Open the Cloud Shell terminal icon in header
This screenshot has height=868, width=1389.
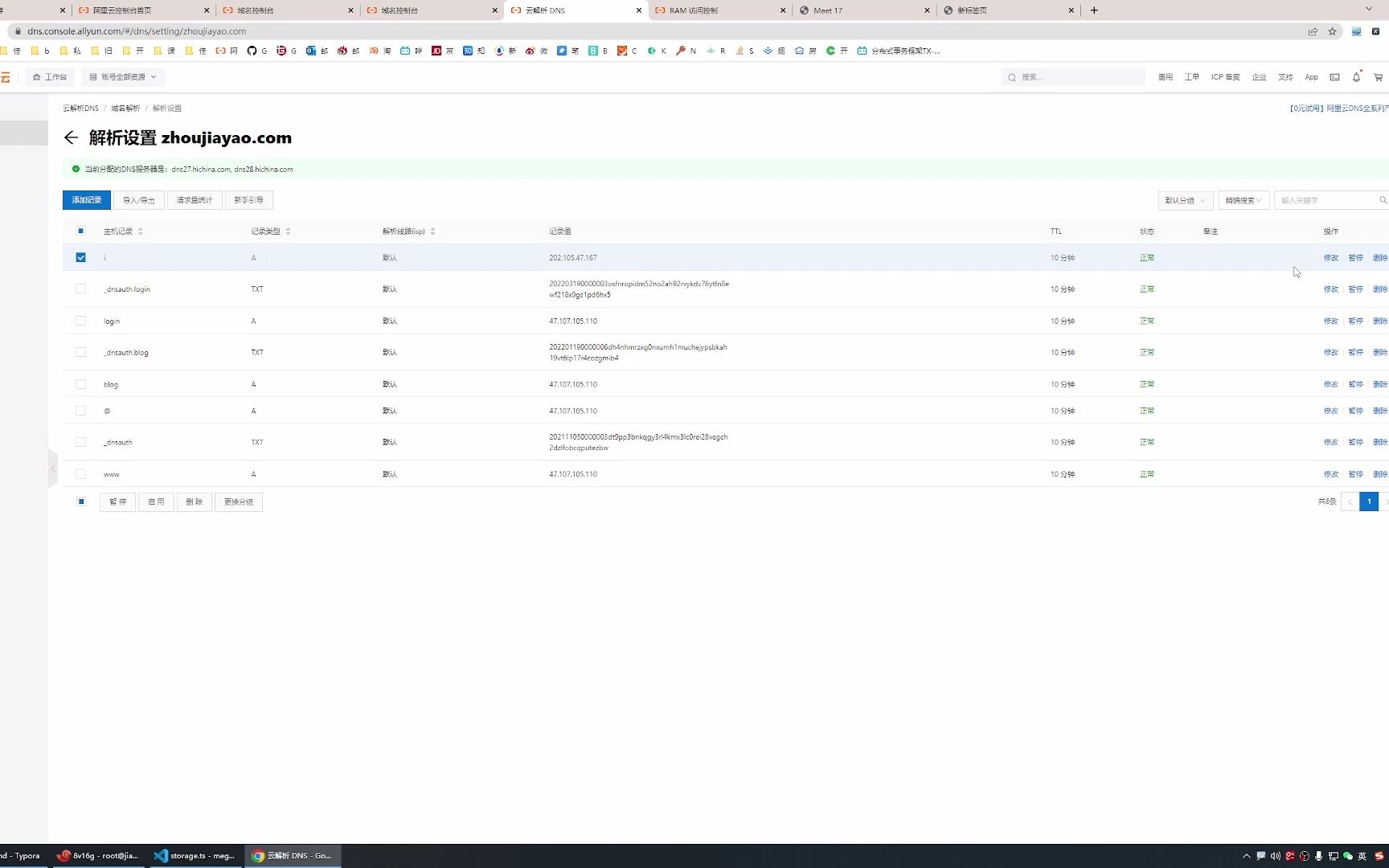(1334, 77)
